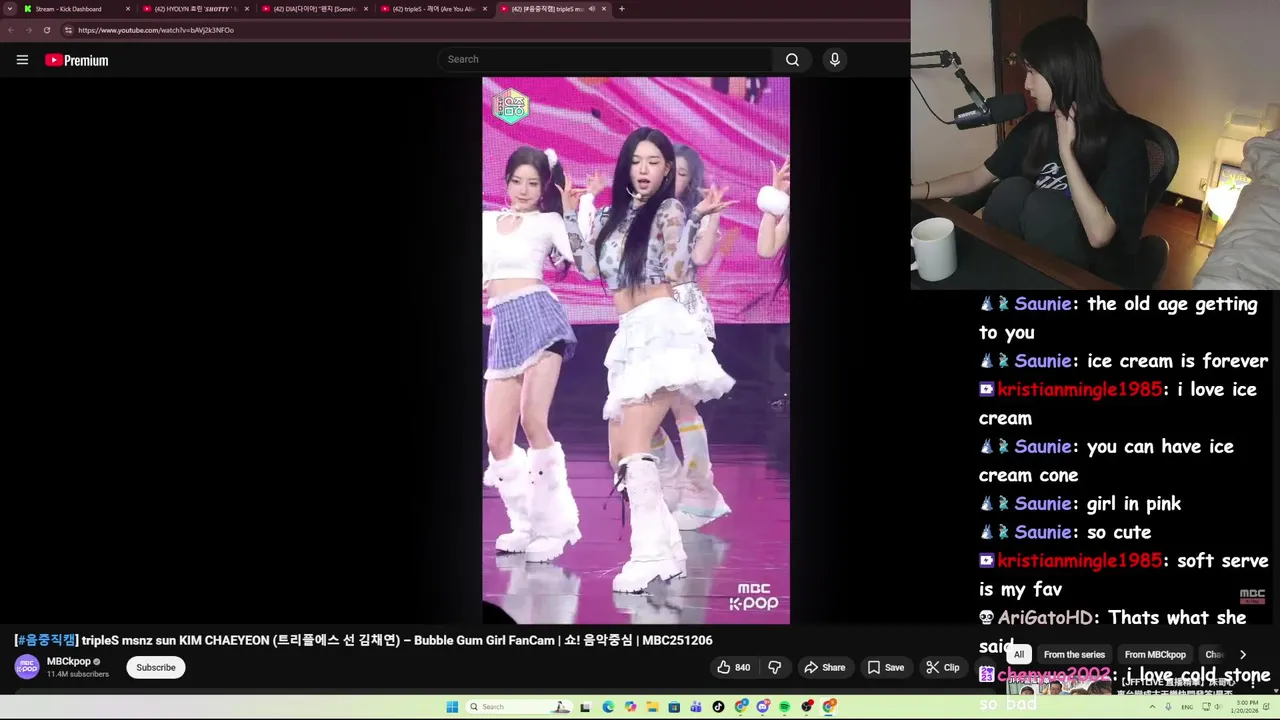Click the address bar URL
Screen dimensions: 1280x720
(x=156, y=30)
